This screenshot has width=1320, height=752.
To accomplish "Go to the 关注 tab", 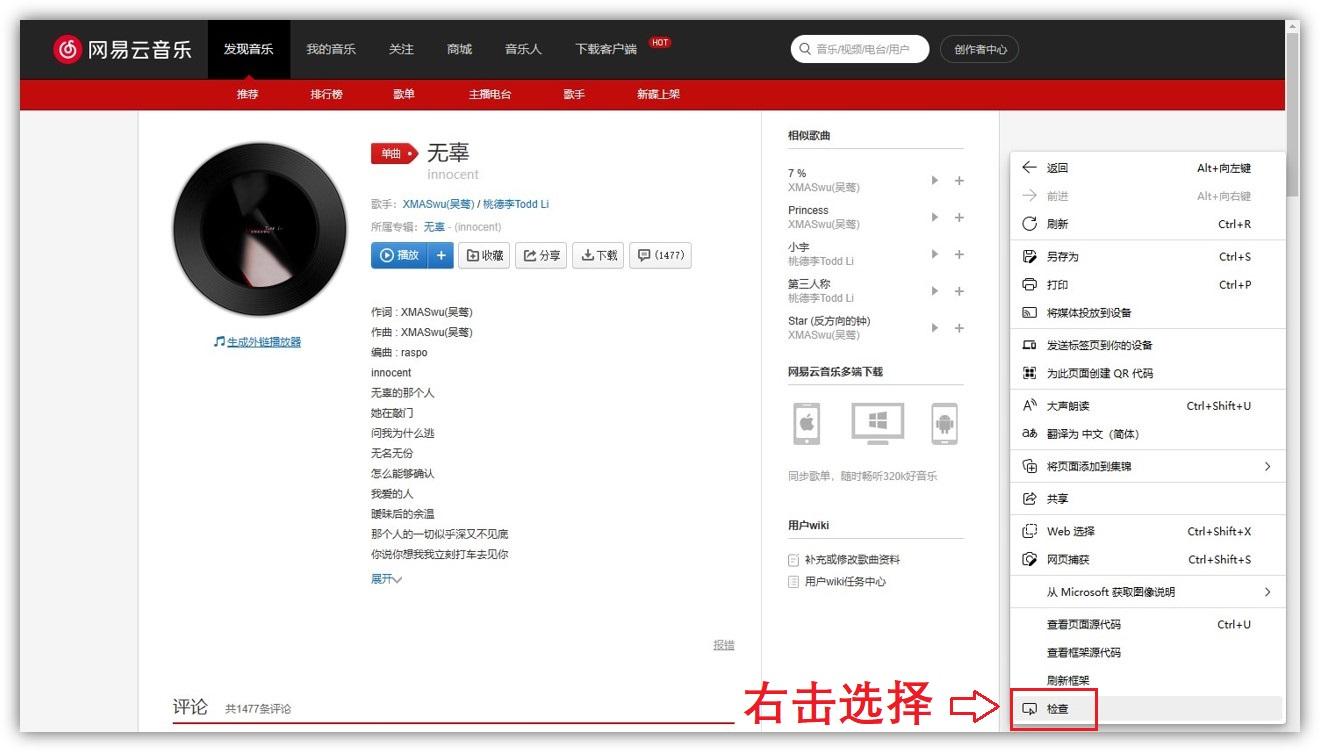I will coord(401,49).
